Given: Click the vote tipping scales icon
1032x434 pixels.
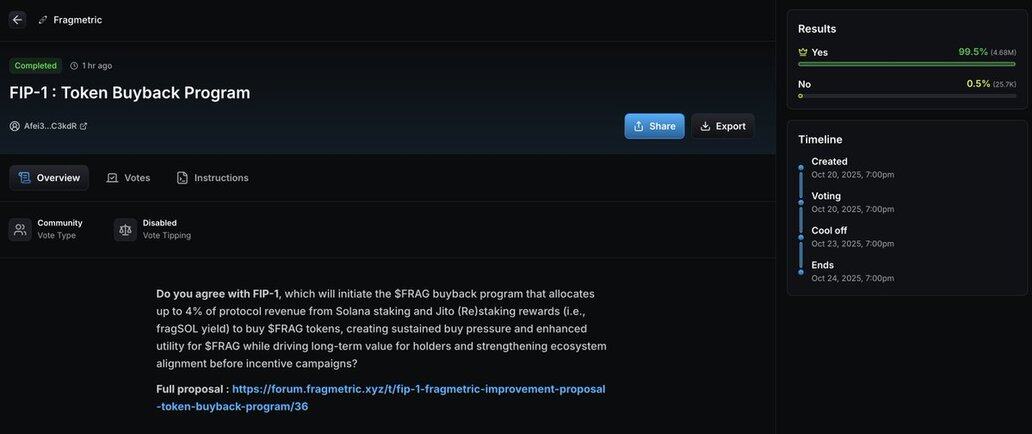Looking at the screenshot, I should click(125, 230).
